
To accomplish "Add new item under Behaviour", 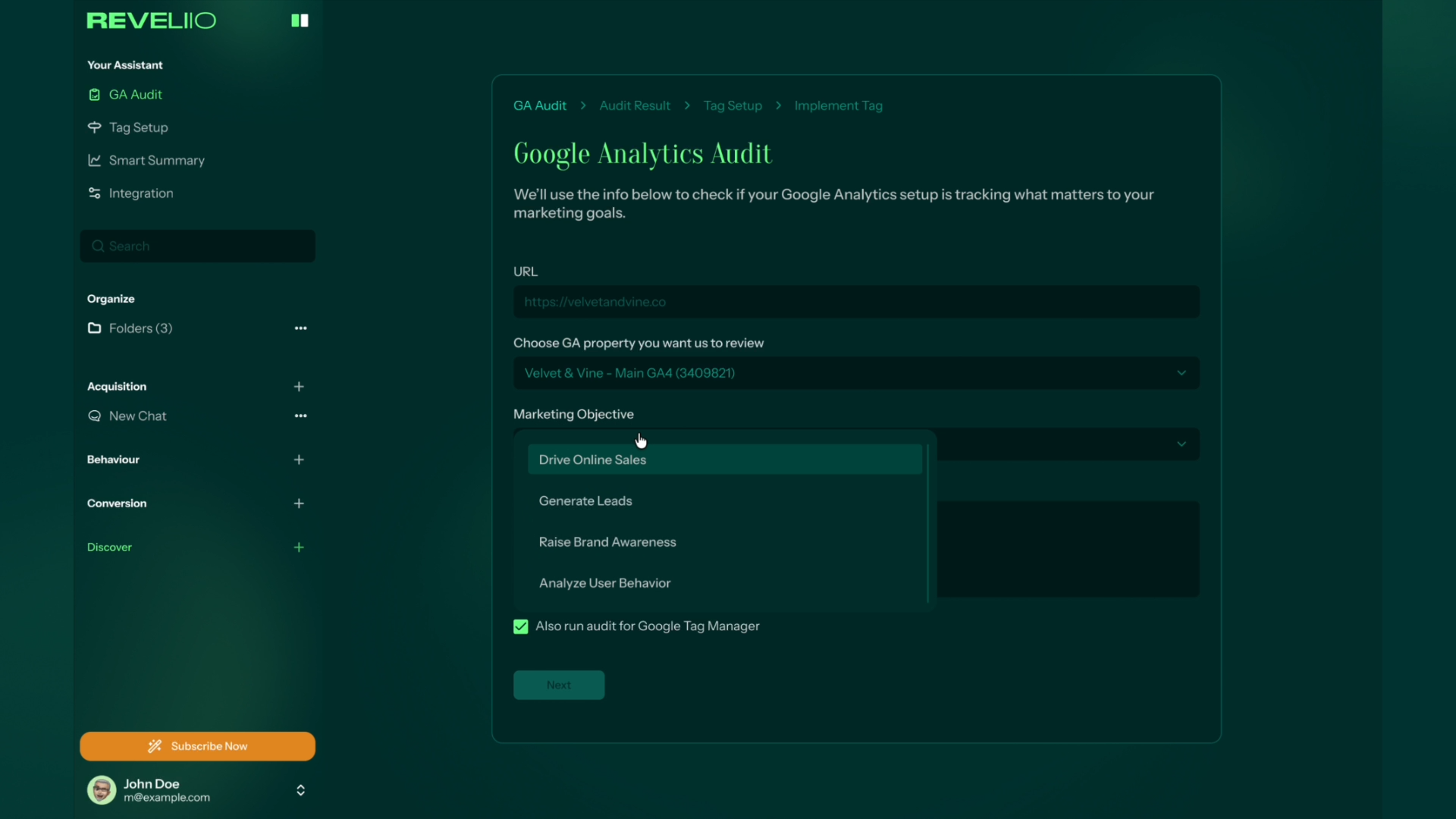I will pos(299,460).
